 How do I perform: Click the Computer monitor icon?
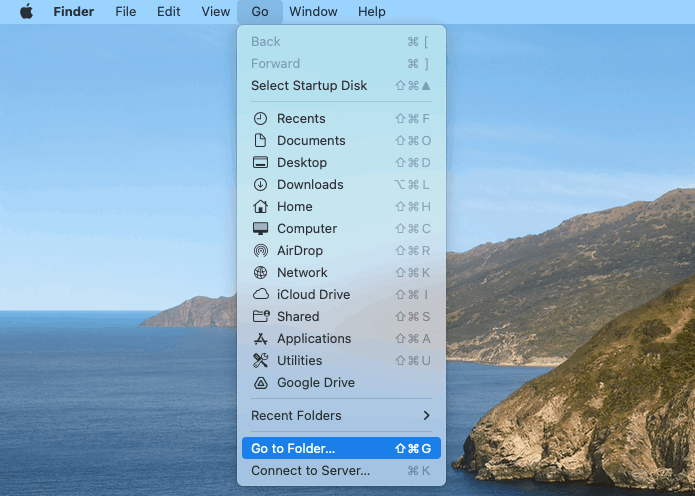pyautogui.click(x=260, y=229)
